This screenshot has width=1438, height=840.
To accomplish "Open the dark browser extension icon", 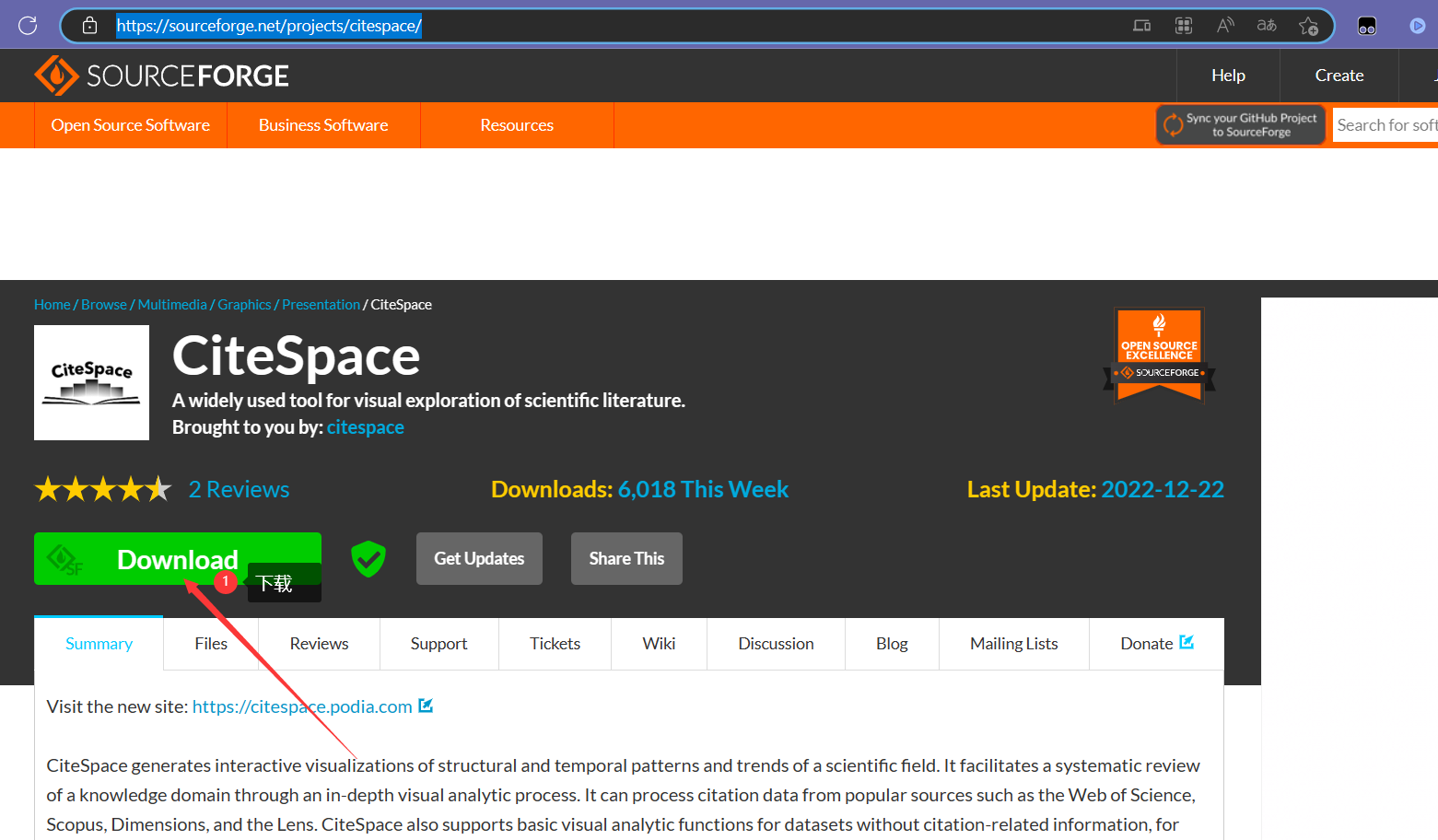I will [1367, 26].
